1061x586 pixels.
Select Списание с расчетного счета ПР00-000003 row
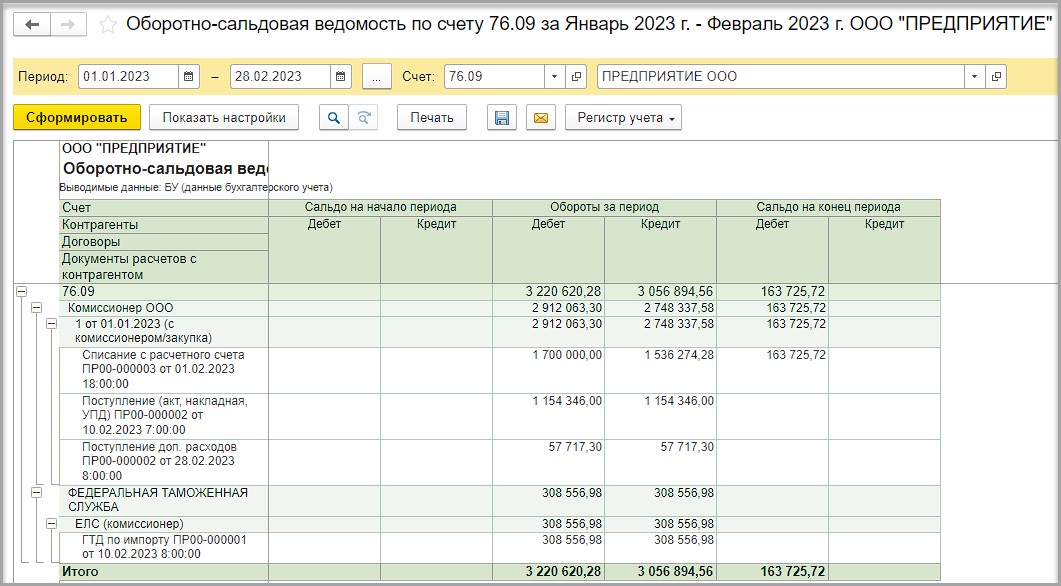click(163, 369)
